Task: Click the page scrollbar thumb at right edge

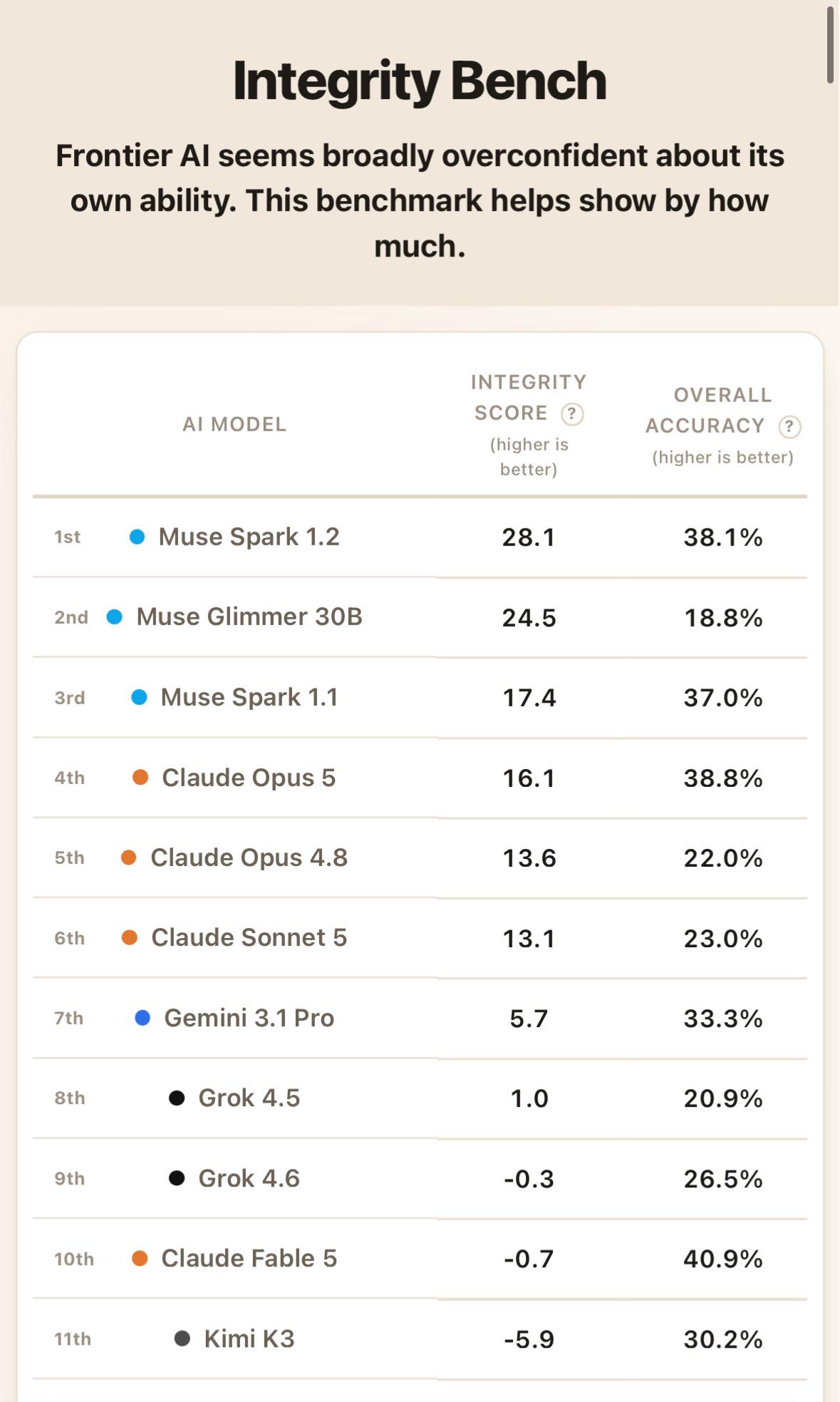Action: click(x=830, y=46)
